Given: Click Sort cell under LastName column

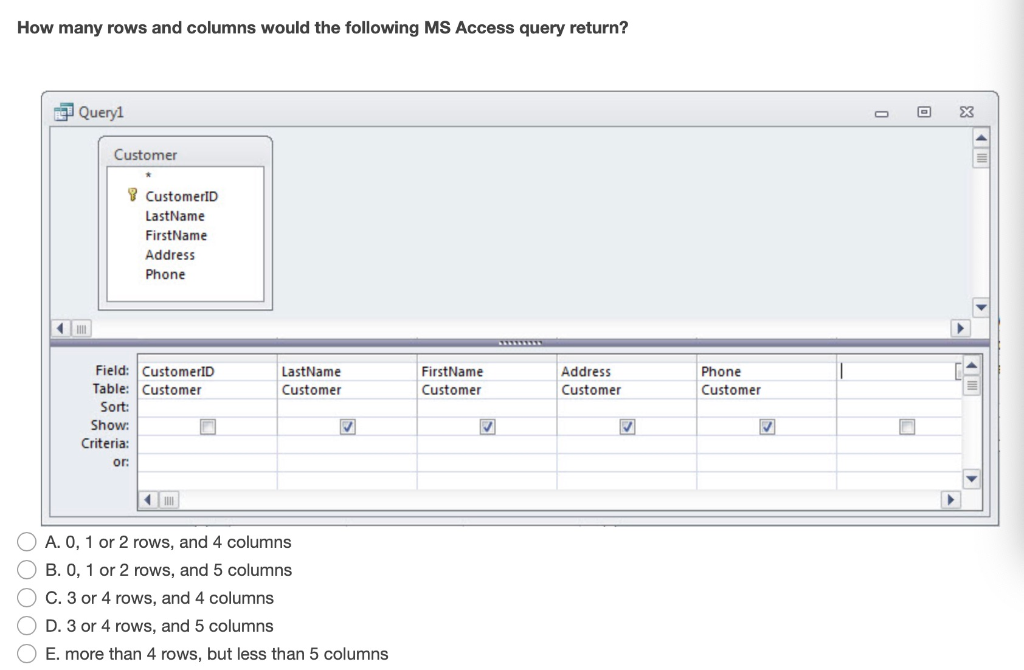Looking at the screenshot, I should coord(347,408).
